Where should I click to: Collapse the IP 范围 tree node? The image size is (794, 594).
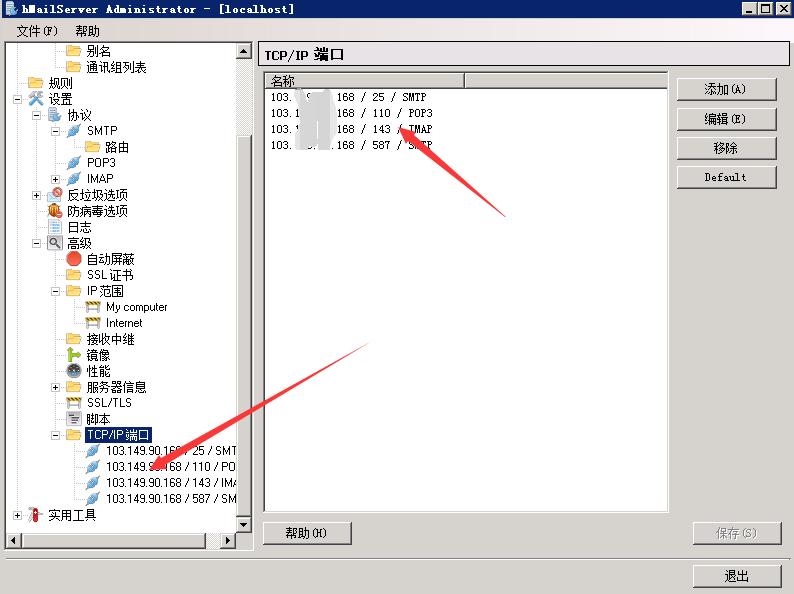(x=56, y=291)
